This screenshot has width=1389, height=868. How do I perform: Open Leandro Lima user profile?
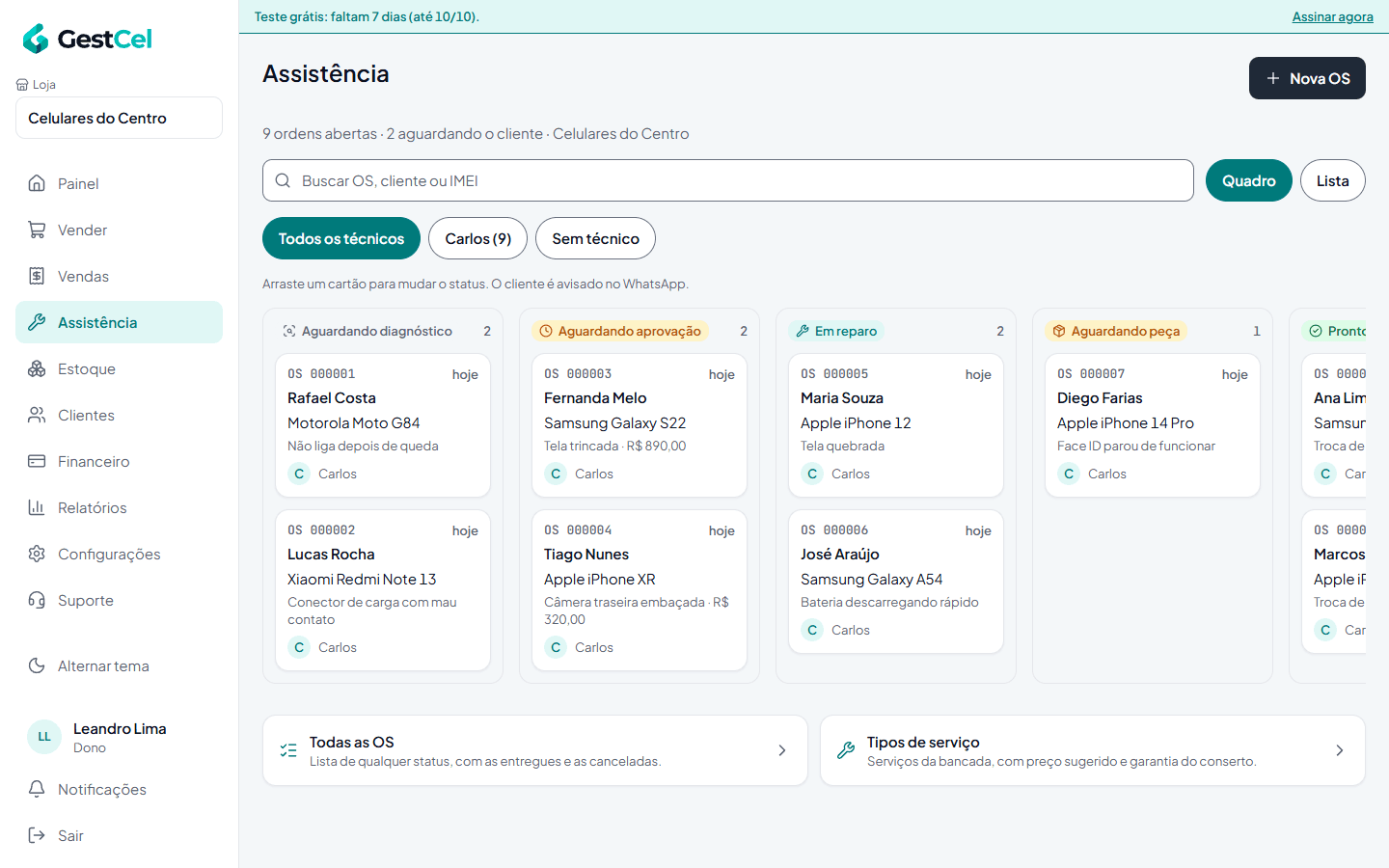tap(119, 737)
